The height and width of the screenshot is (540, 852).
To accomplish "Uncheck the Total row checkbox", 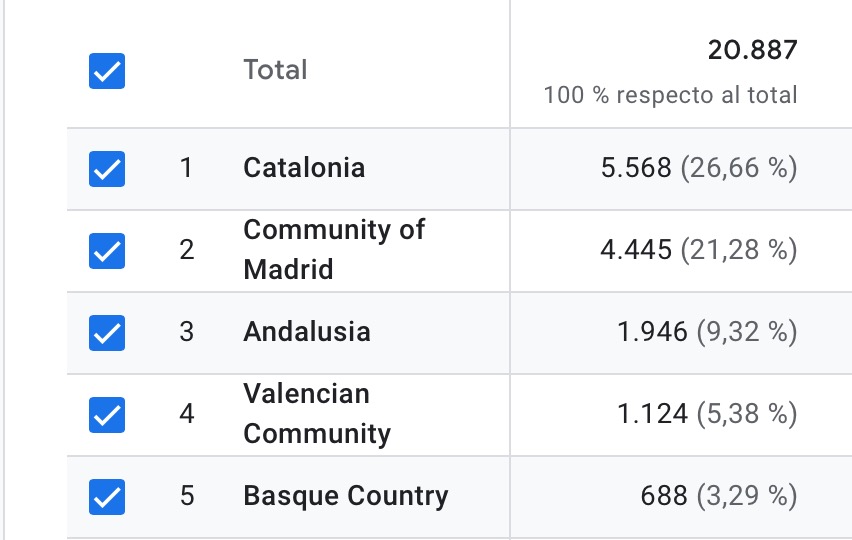I will coord(107,71).
